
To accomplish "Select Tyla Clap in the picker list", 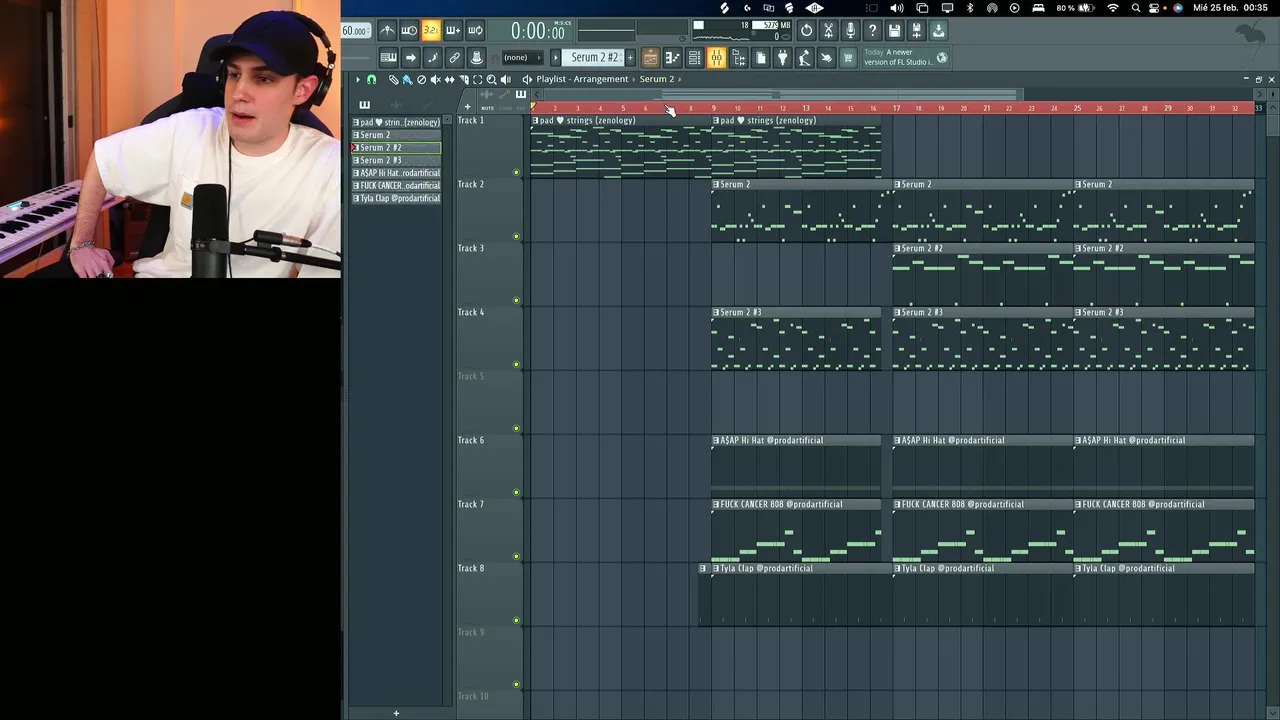I will click(x=396, y=198).
